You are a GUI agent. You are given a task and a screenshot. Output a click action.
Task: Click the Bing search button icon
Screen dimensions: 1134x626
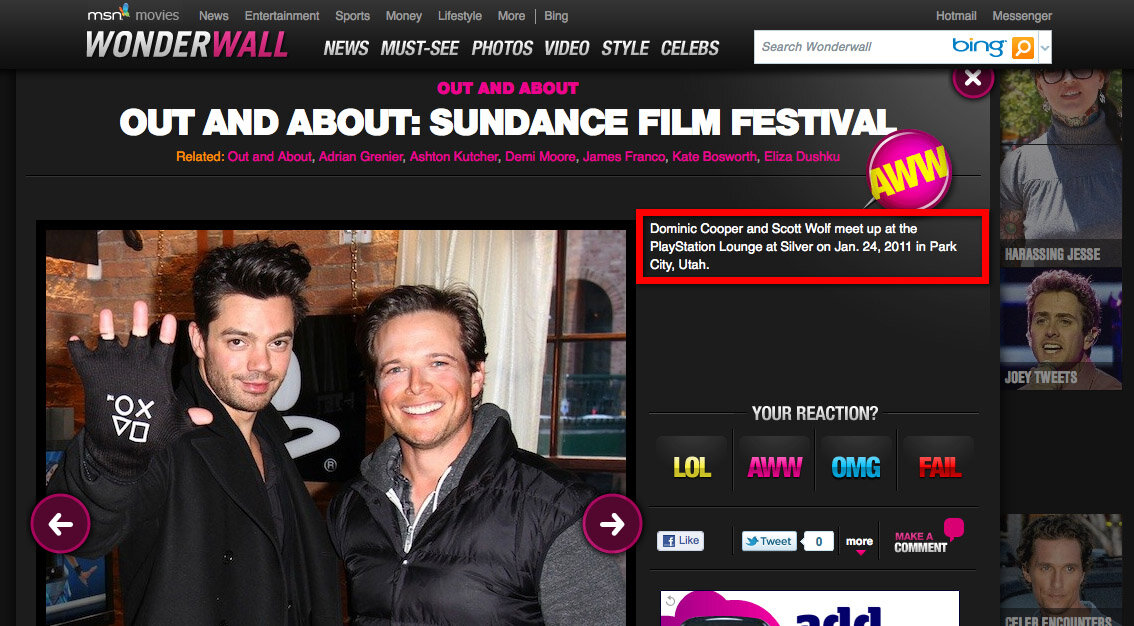coord(1023,48)
